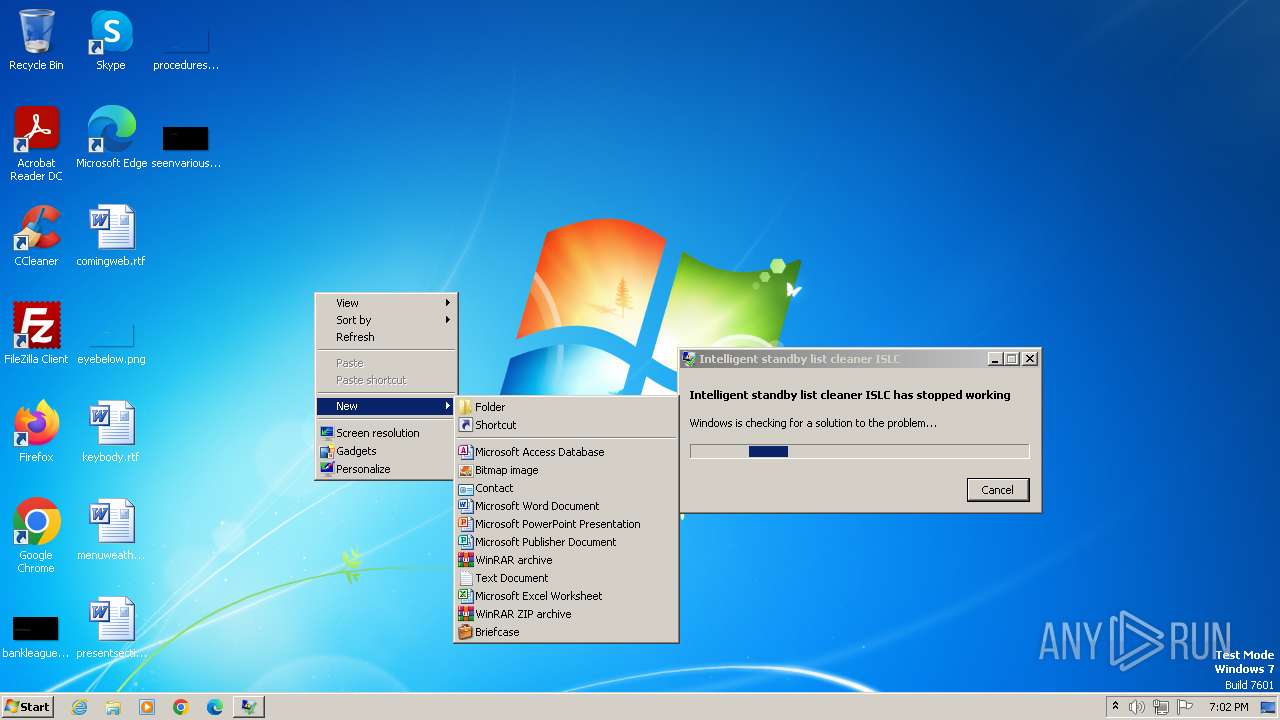This screenshot has width=1280, height=720.
Task: Create a new PowerPoint Presentation
Action: point(566,524)
